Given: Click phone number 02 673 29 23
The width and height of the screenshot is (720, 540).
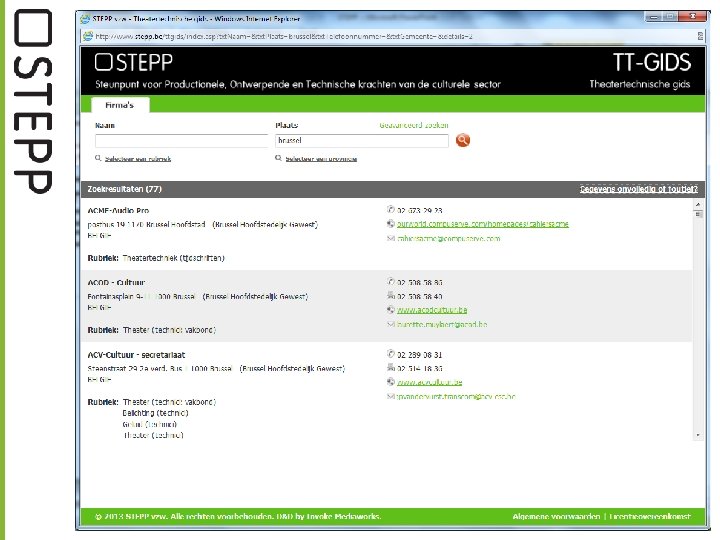Looking at the screenshot, I should click(x=420, y=210).
